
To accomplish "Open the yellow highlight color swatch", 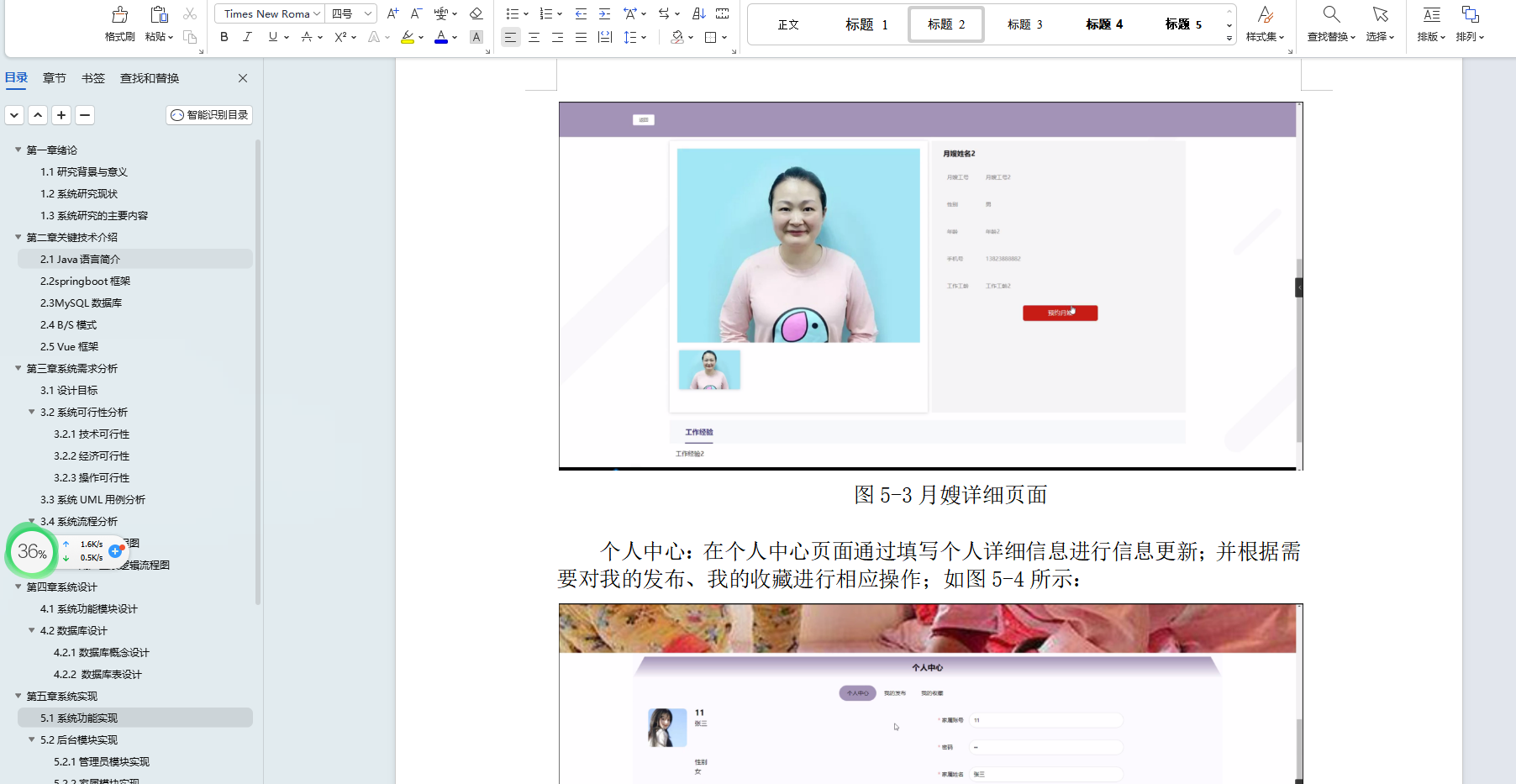I will click(408, 37).
